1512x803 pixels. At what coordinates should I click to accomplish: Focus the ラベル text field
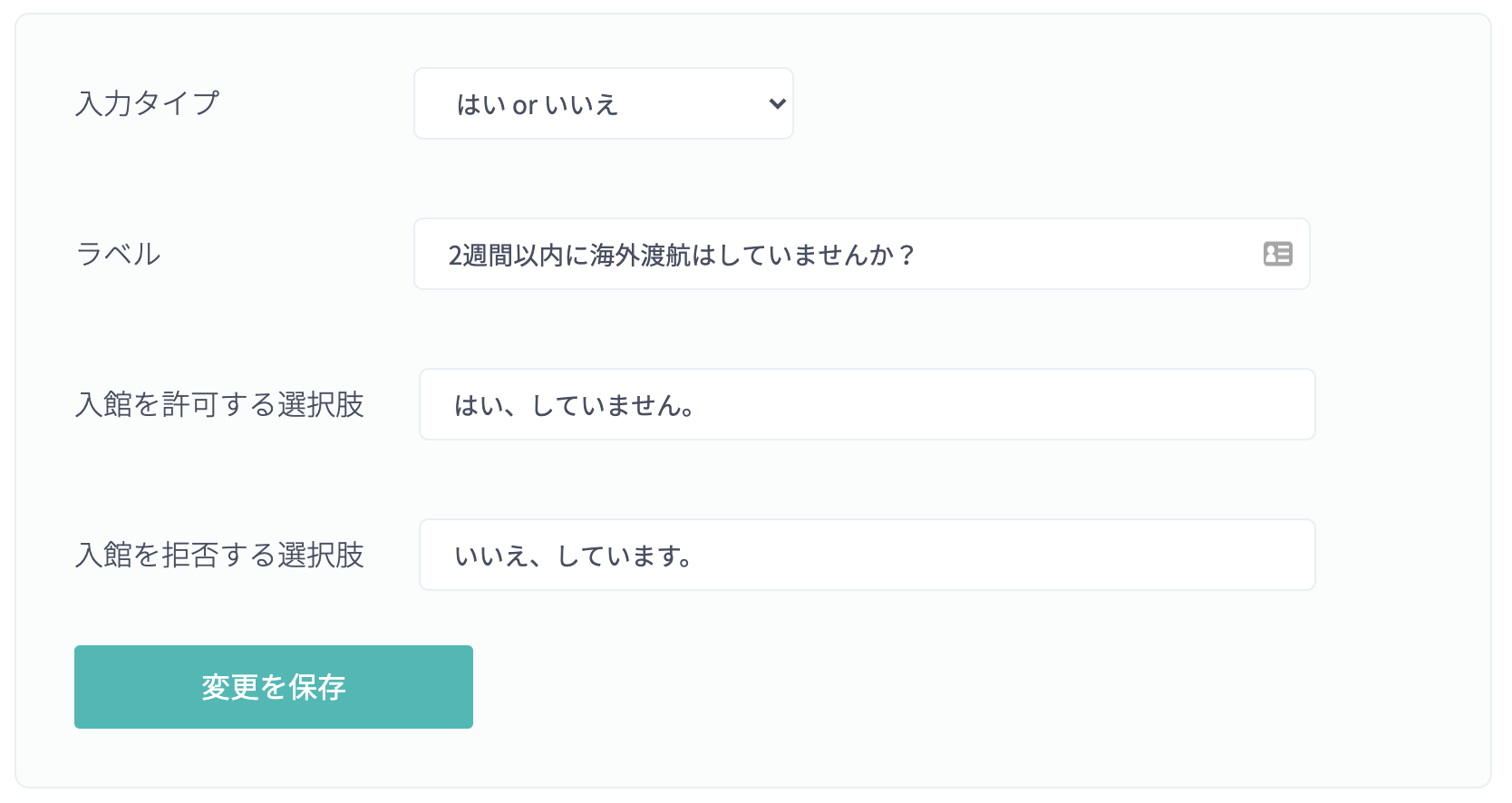point(862,254)
